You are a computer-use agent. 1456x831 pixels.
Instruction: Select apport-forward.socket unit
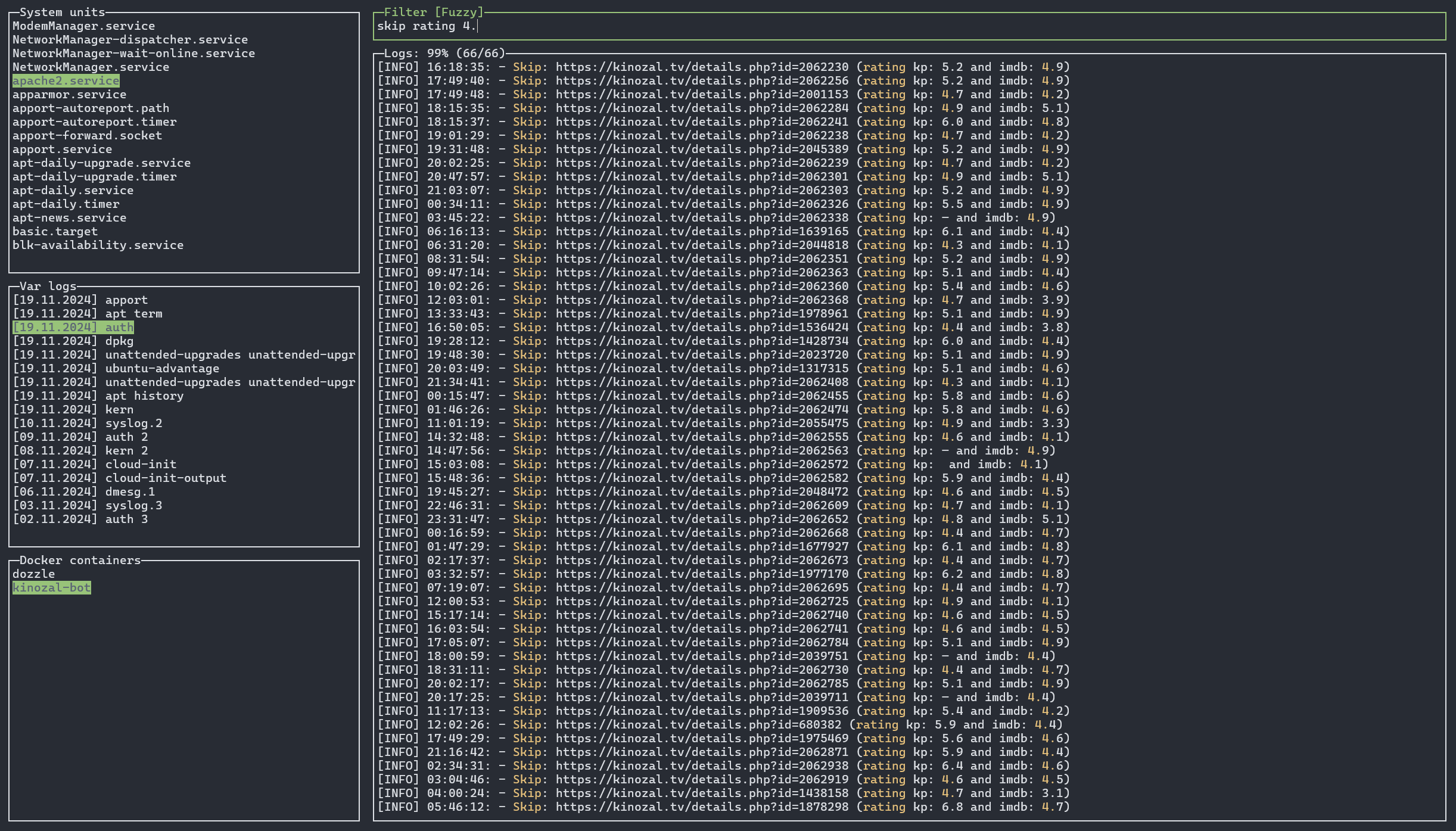click(87, 135)
